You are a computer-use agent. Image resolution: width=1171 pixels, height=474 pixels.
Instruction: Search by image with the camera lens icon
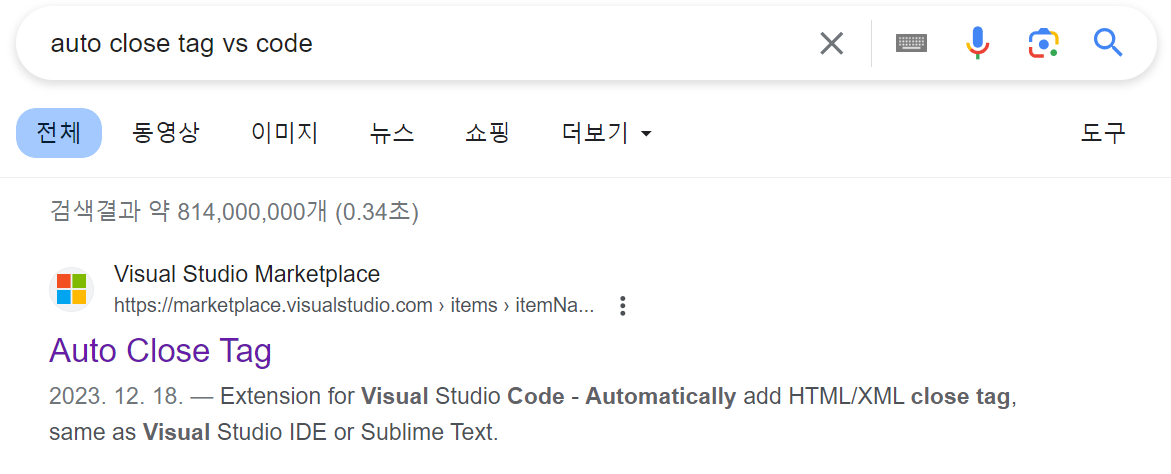tap(1044, 43)
